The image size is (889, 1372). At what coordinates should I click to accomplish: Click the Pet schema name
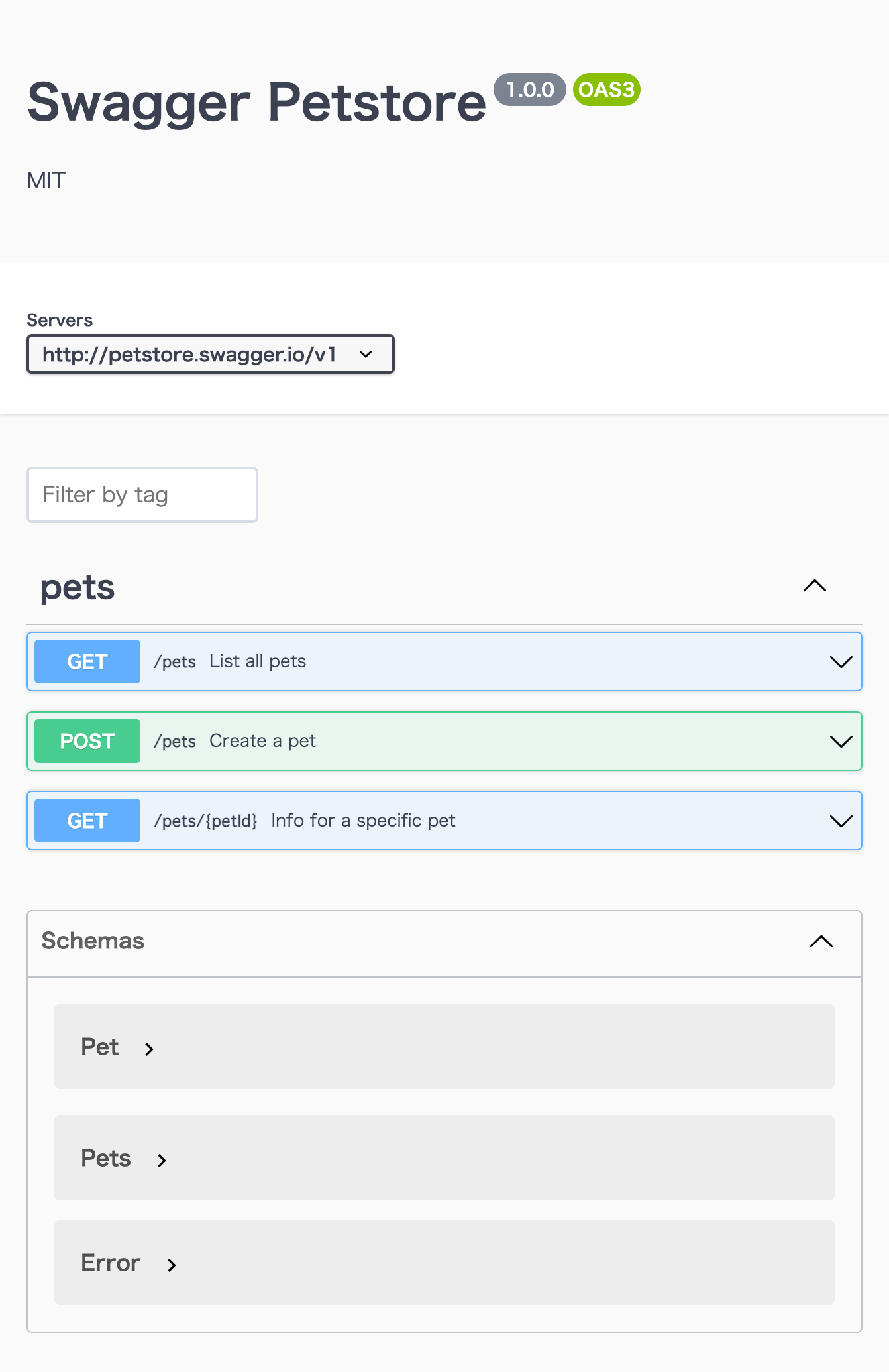tap(99, 1047)
